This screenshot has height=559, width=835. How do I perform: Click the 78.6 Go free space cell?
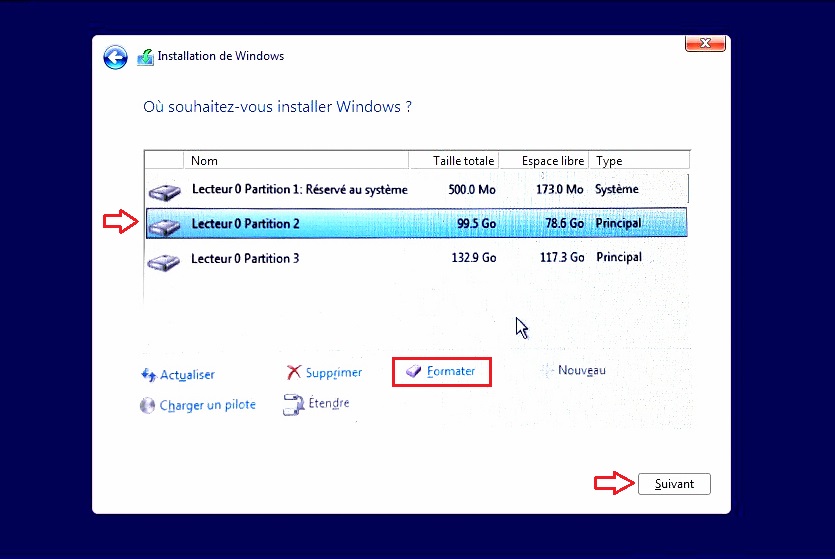564,223
